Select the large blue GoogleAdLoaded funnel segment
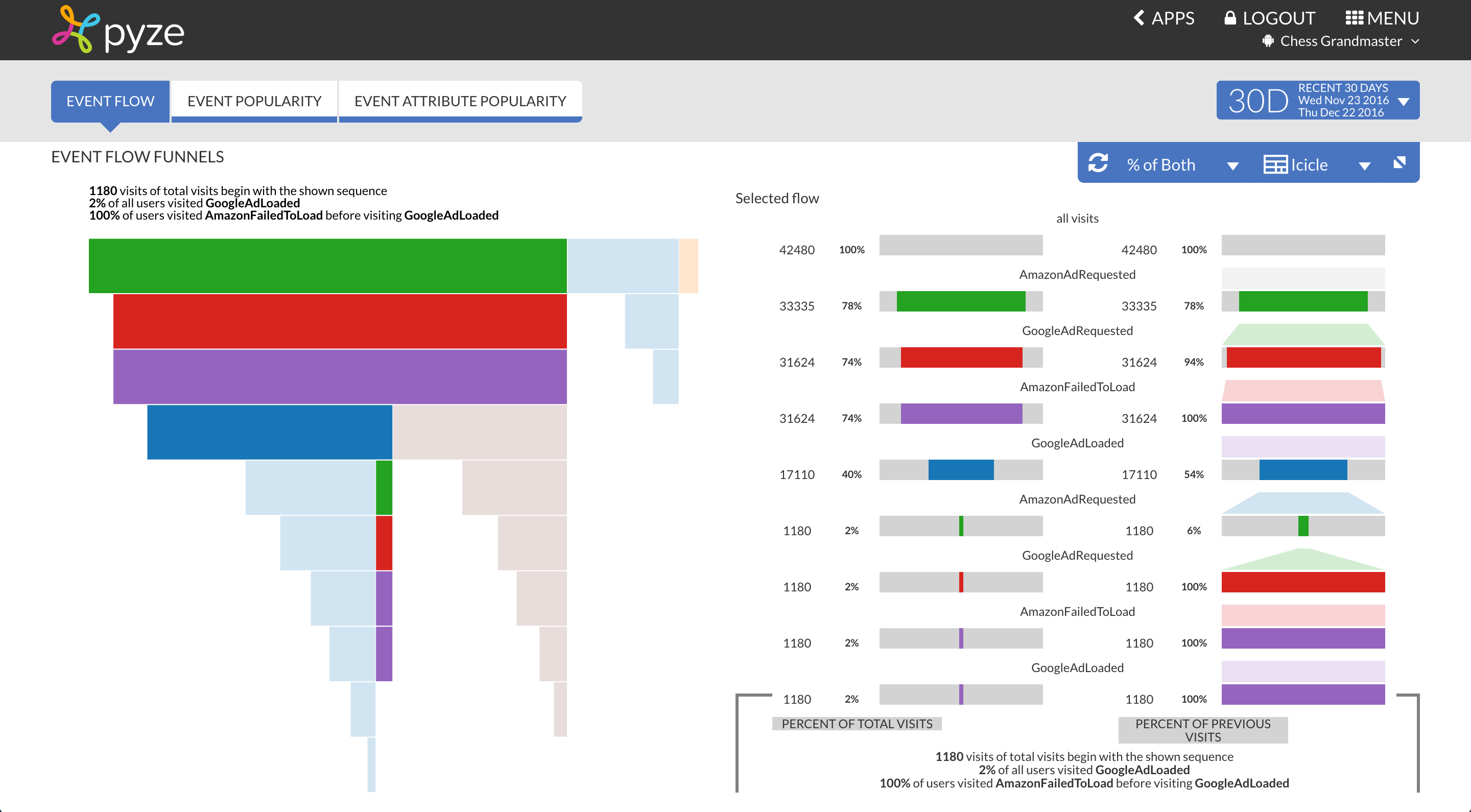This screenshot has height=812, width=1471. pos(269,432)
